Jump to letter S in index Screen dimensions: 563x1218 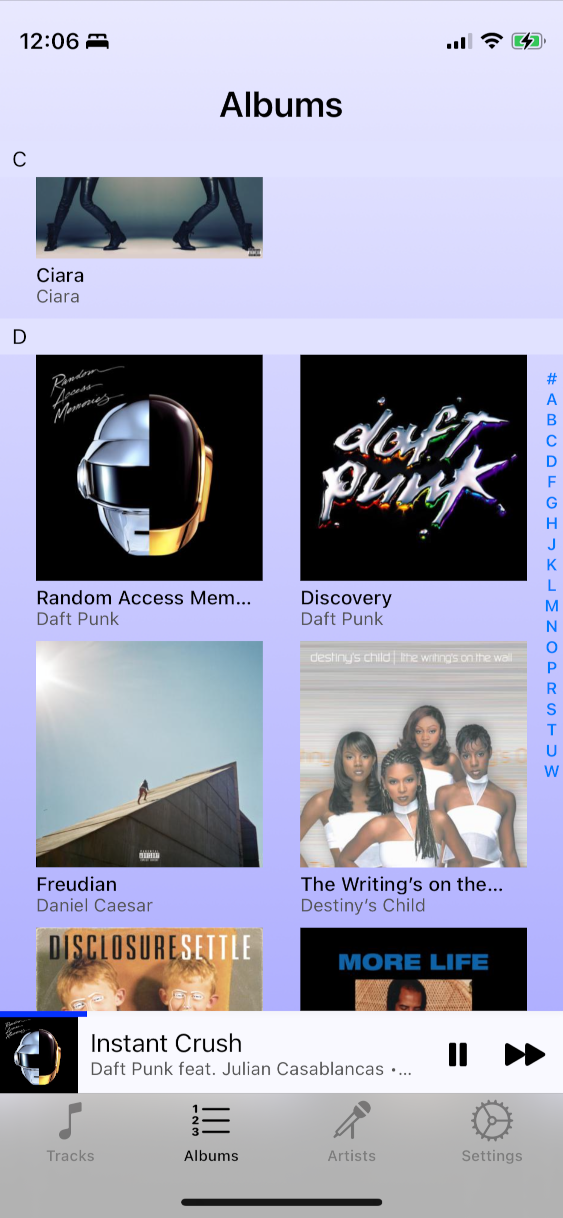click(x=551, y=709)
